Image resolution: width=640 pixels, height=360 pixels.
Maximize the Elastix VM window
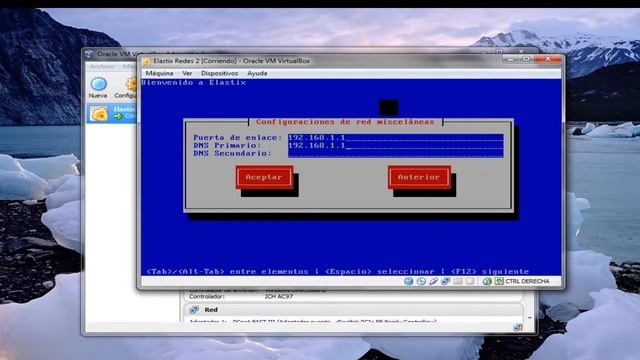(x=526, y=60)
